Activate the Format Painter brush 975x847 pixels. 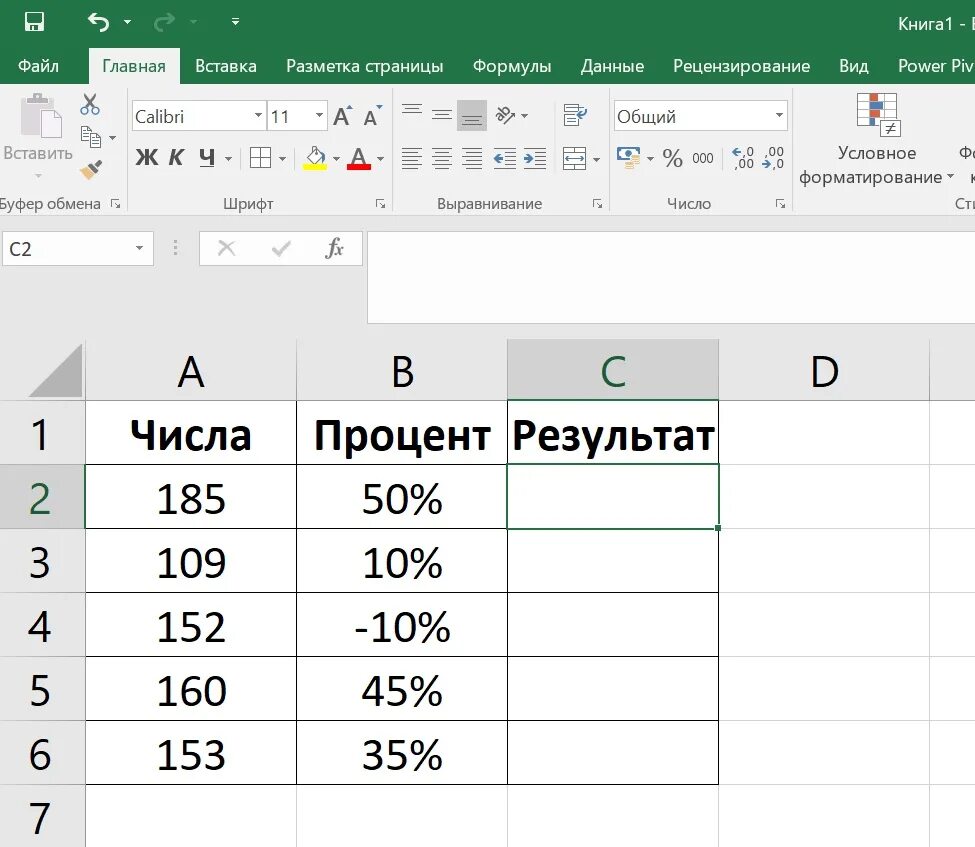coord(91,169)
